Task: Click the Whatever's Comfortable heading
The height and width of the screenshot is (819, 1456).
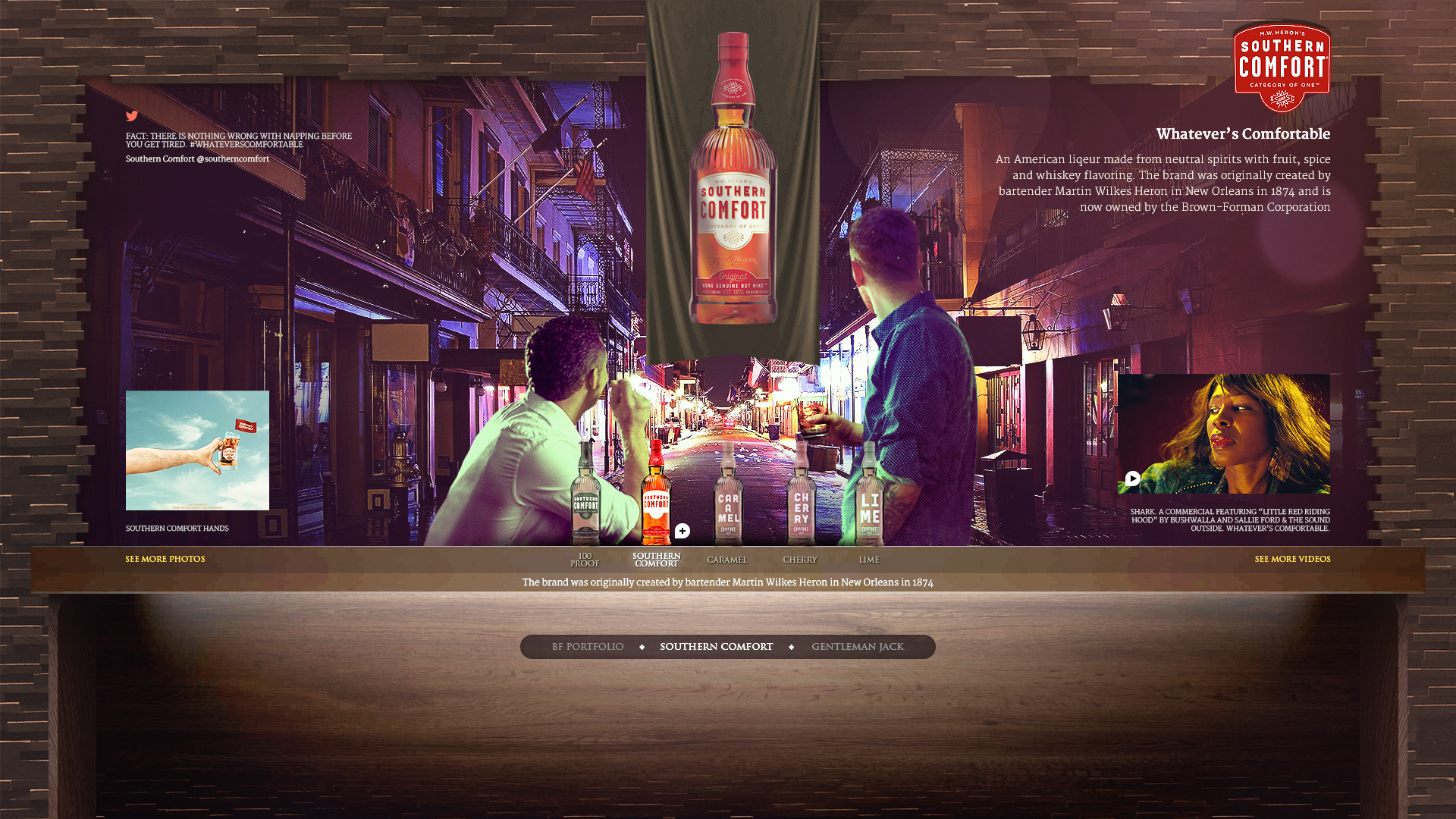Action: click(x=1243, y=134)
